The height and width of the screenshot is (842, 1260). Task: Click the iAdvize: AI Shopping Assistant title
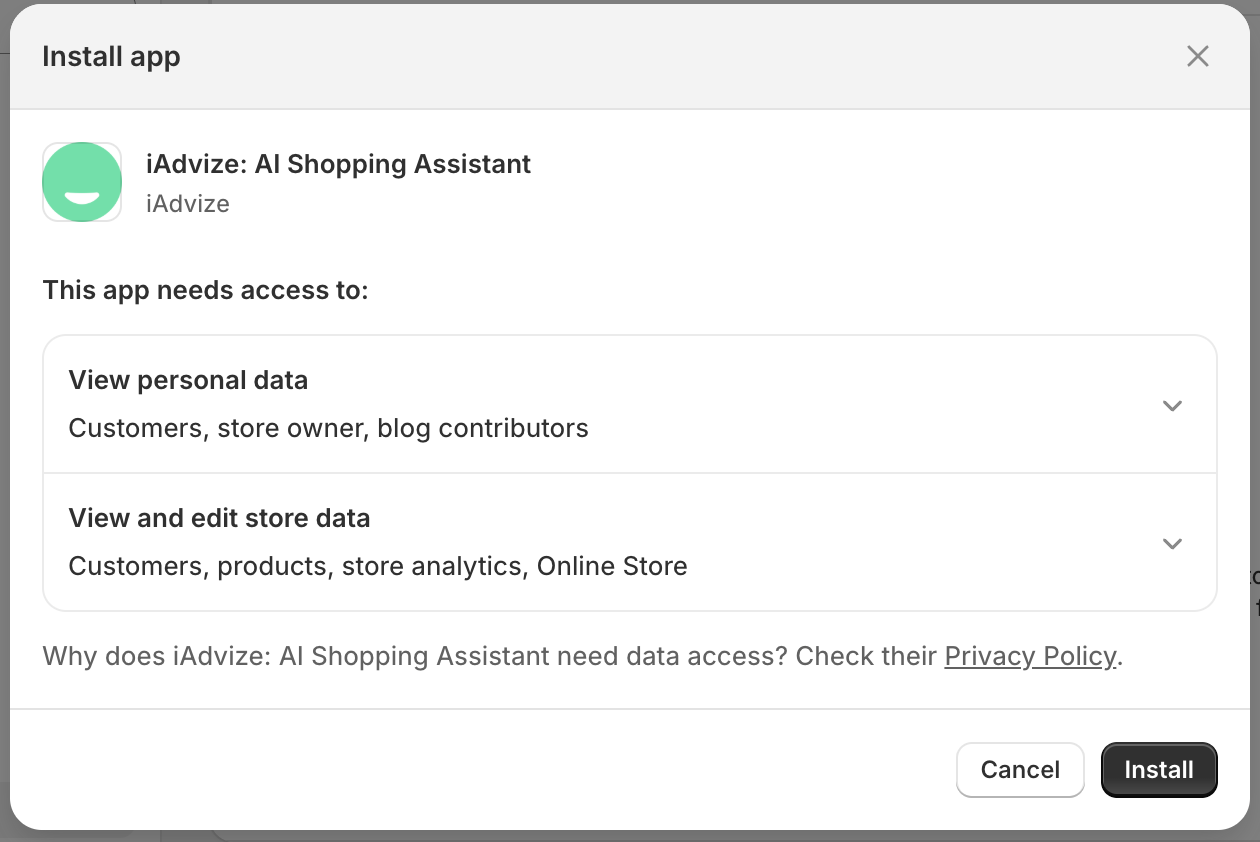[x=338, y=164]
